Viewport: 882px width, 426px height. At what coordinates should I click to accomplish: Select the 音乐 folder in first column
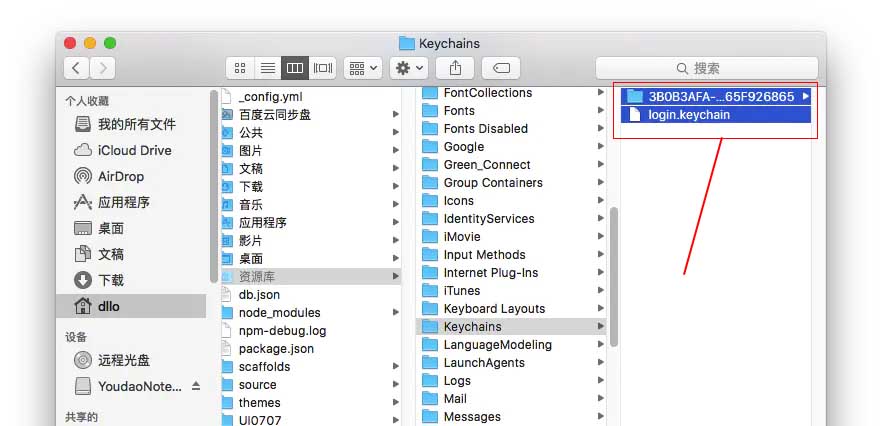point(311,205)
